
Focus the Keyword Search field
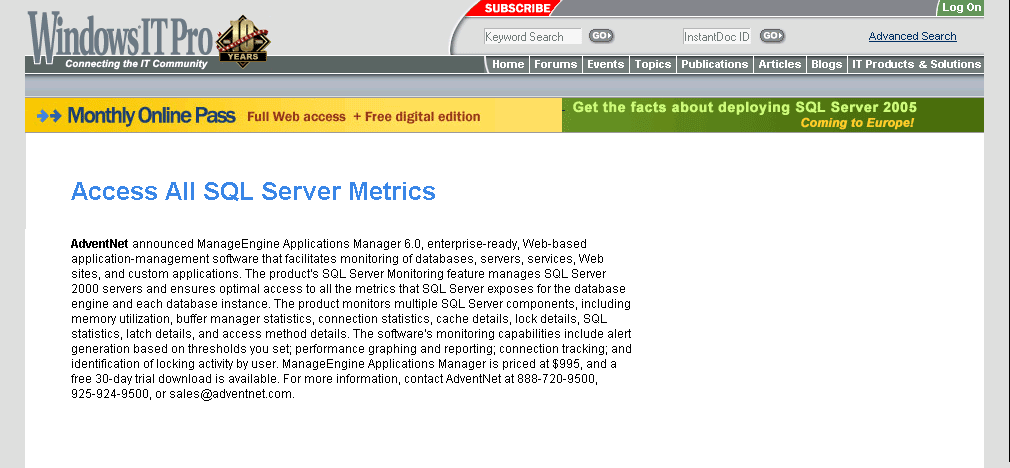click(x=533, y=37)
